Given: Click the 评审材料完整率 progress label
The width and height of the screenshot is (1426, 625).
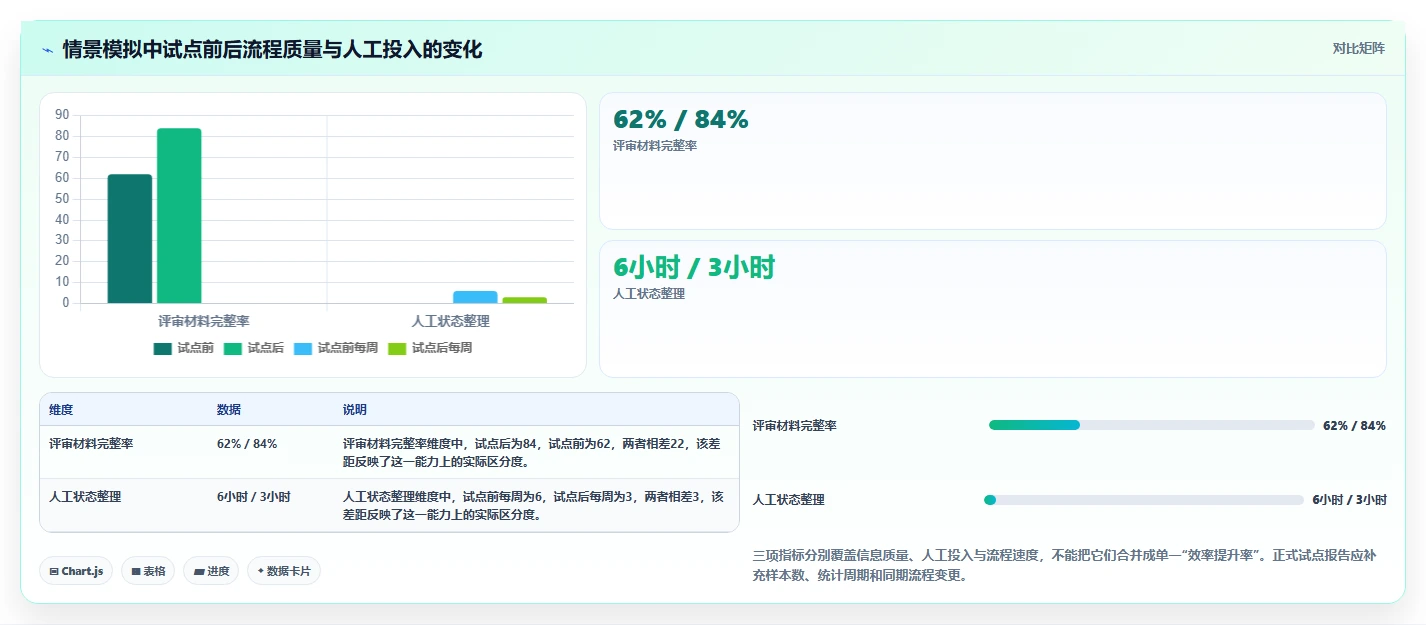Looking at the screenshot, I should [795, 426].
